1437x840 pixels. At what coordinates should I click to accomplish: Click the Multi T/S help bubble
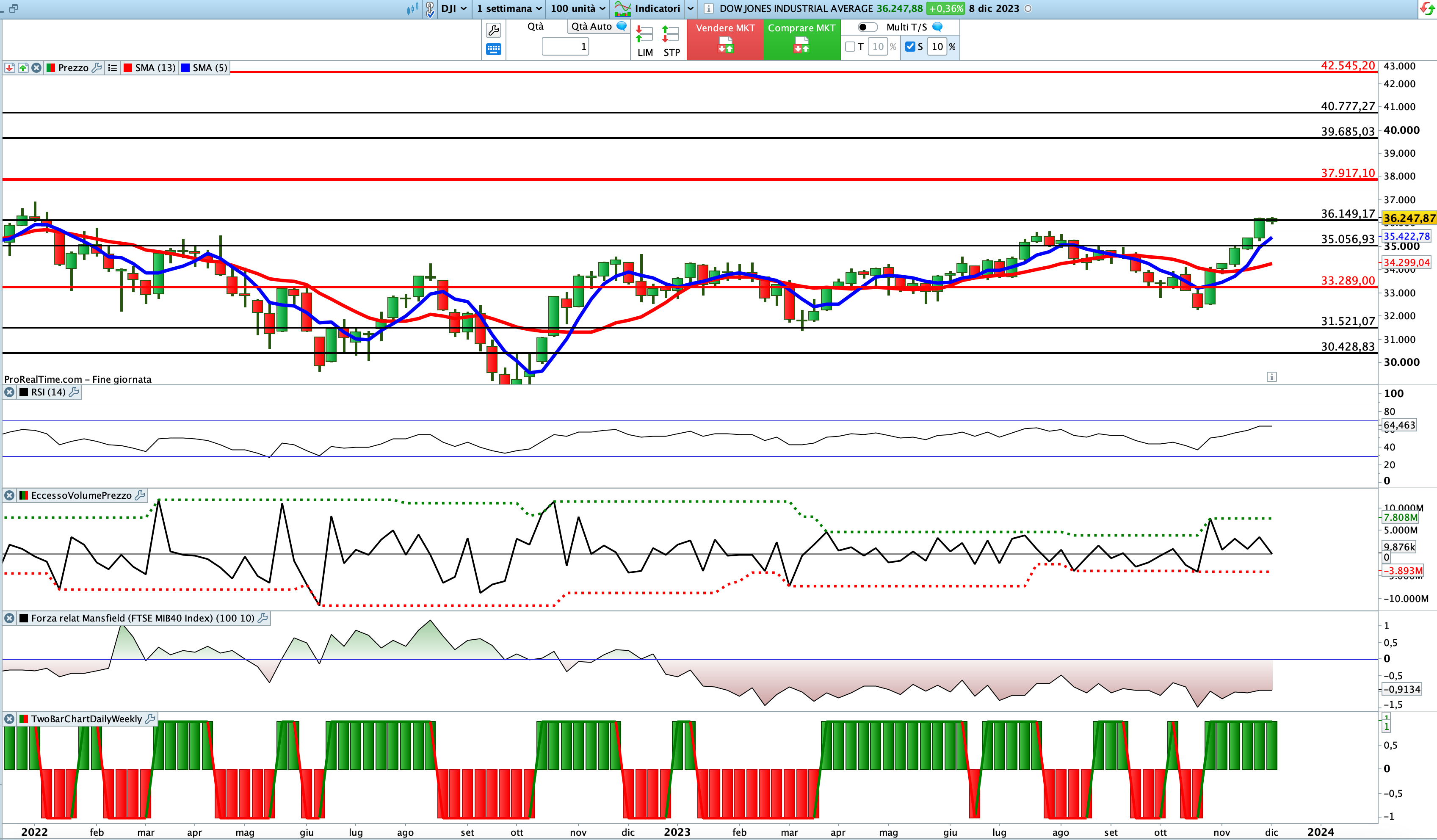[x=937, y=26]
